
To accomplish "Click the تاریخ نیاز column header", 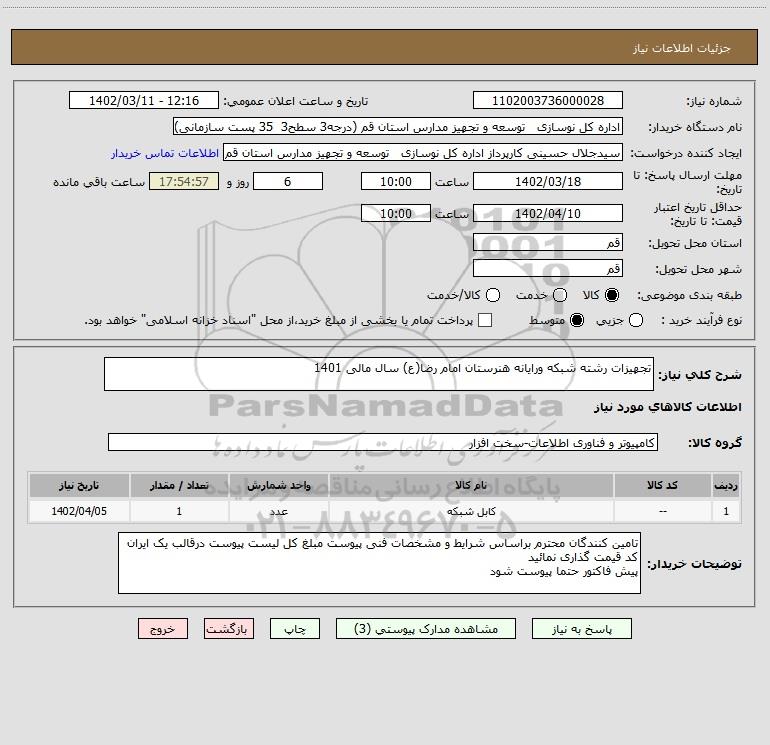I will (x=79, y=485).
